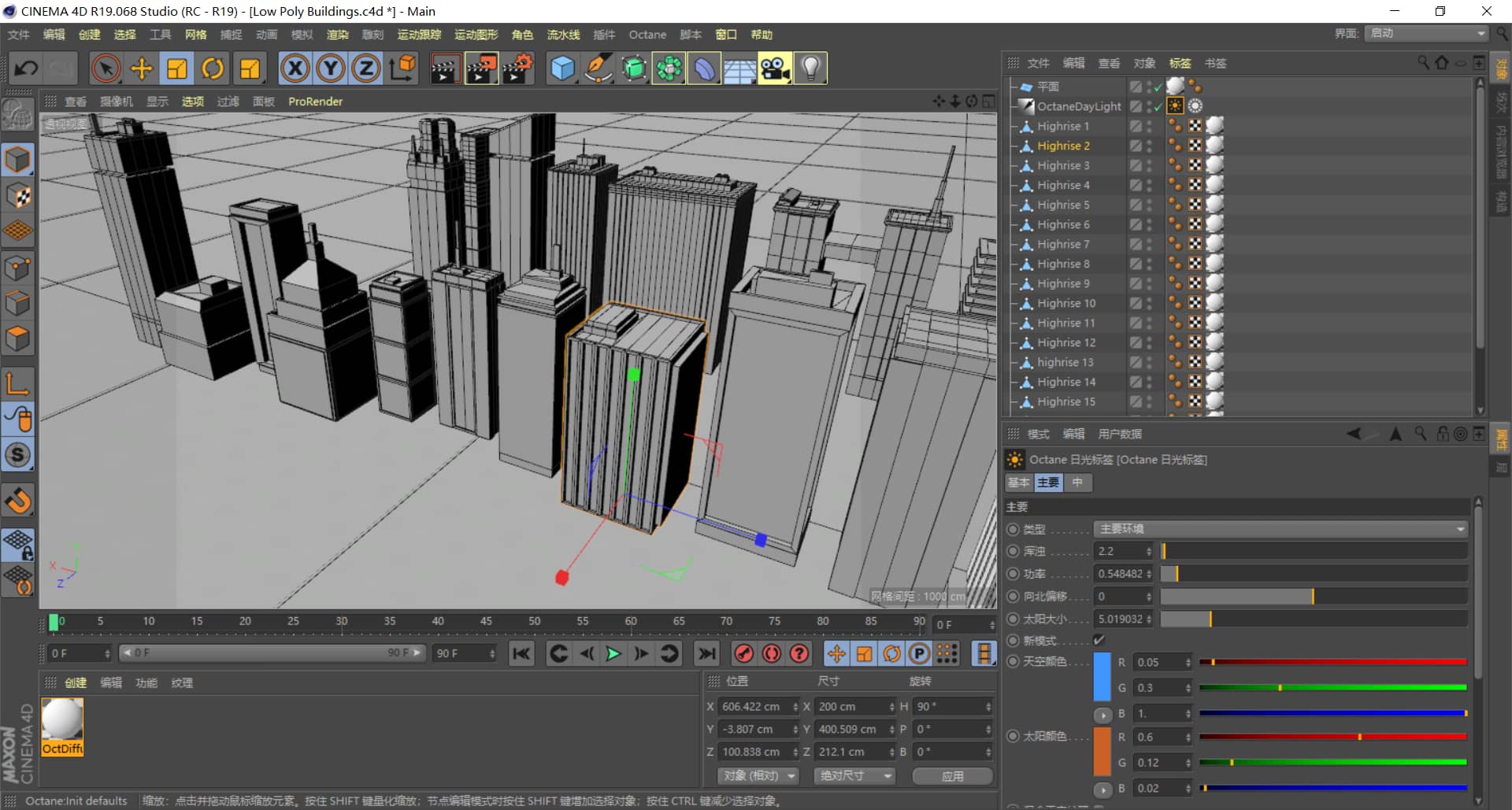Click position X field 606.422 cm
1512x810 pixels.
click(757, 707)
